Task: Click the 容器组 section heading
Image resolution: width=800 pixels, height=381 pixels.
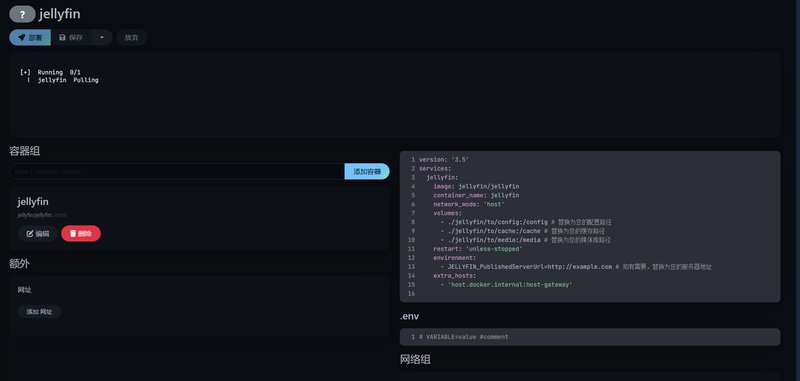Action: [x=24, y=151]
